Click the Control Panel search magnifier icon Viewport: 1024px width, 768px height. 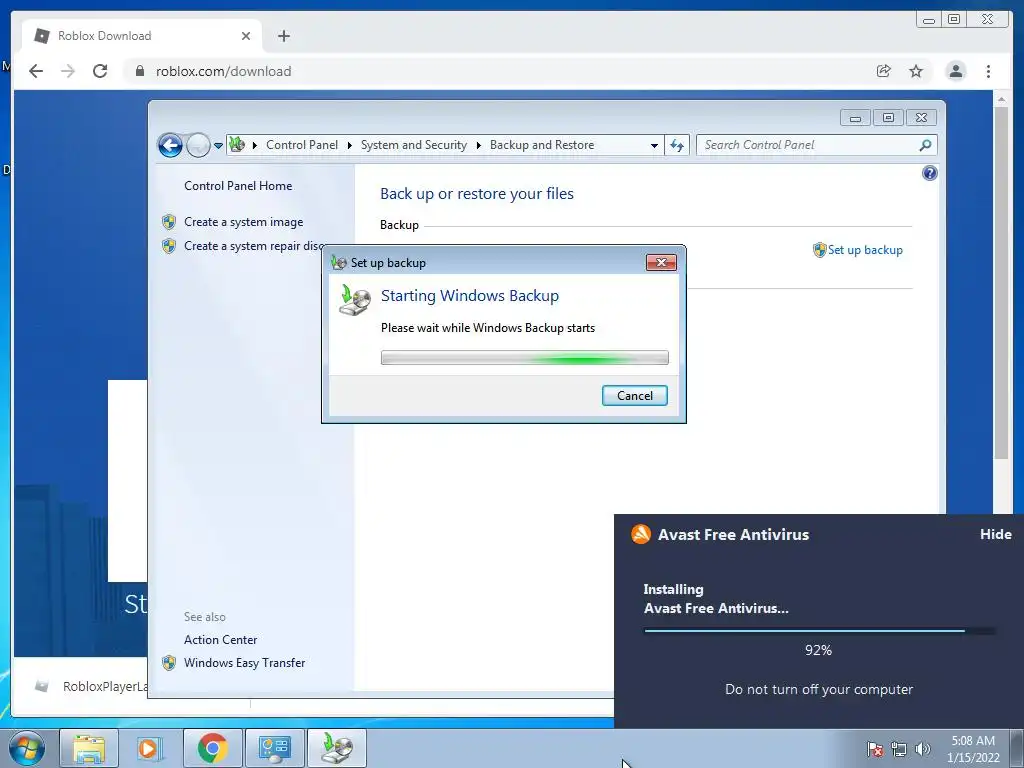click(x=925, y=145)
